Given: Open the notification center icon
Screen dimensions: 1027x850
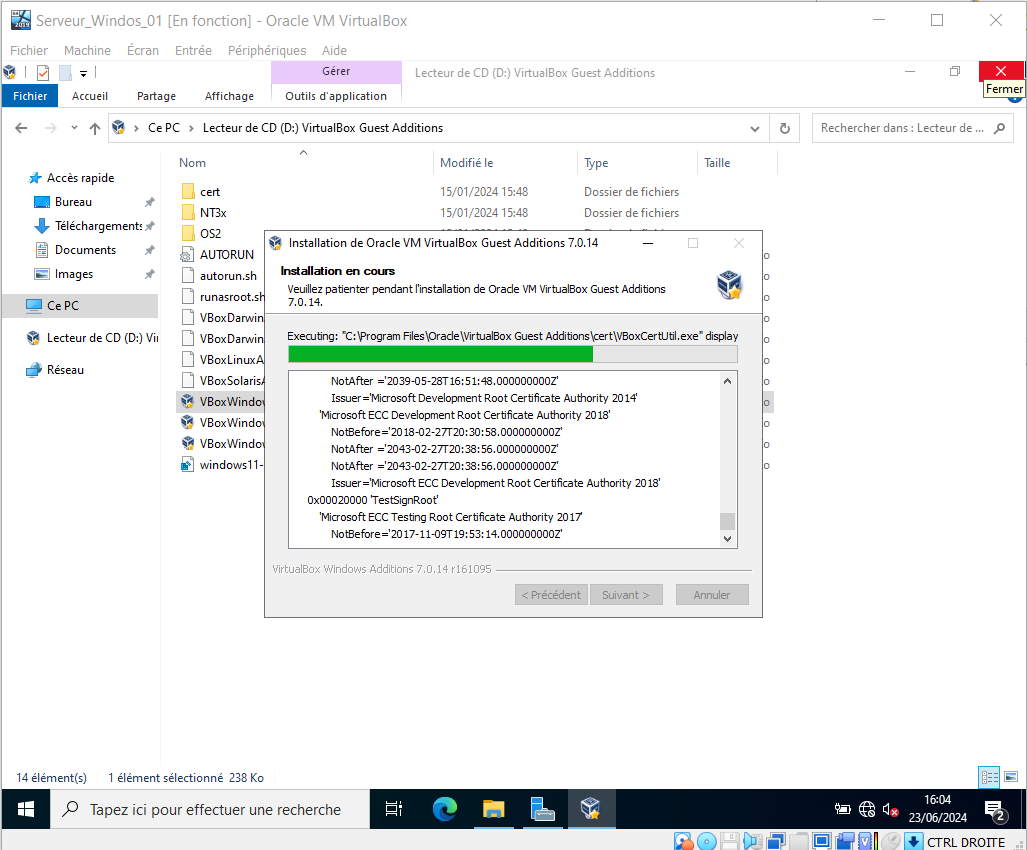Looking at the screenshot, I should 994,810.
